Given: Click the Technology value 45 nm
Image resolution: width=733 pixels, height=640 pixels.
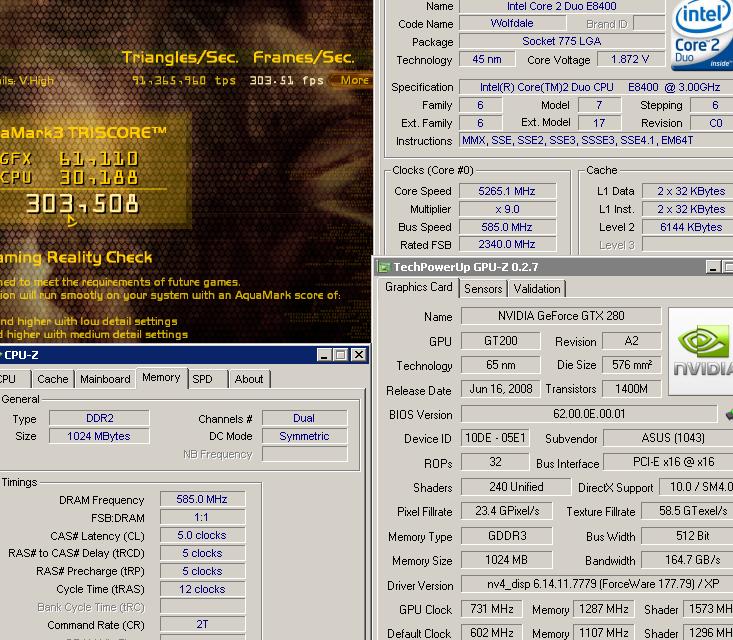Looking at the screenshot, I should pos(487,59).
